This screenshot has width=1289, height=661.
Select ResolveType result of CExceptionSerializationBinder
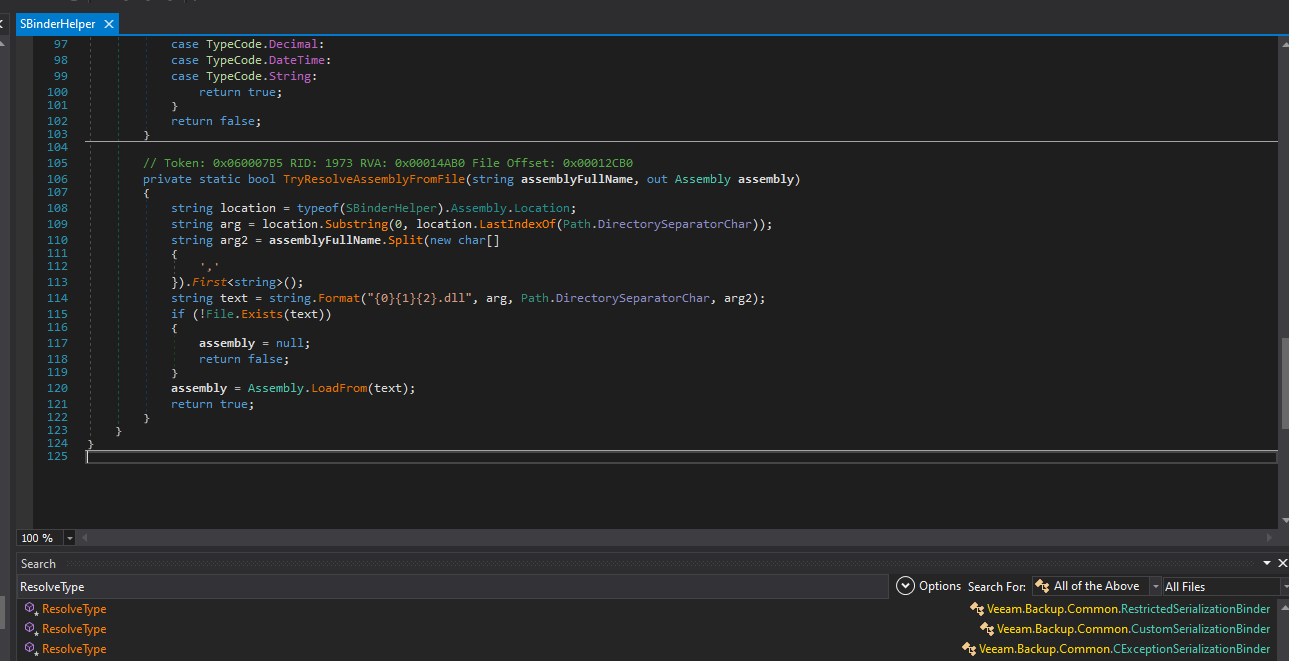74,649
